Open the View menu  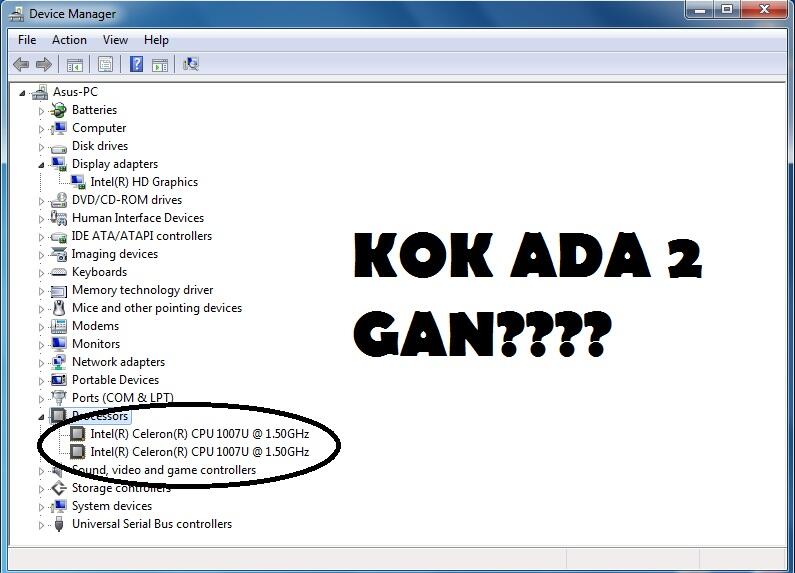(x=115, y=40)
